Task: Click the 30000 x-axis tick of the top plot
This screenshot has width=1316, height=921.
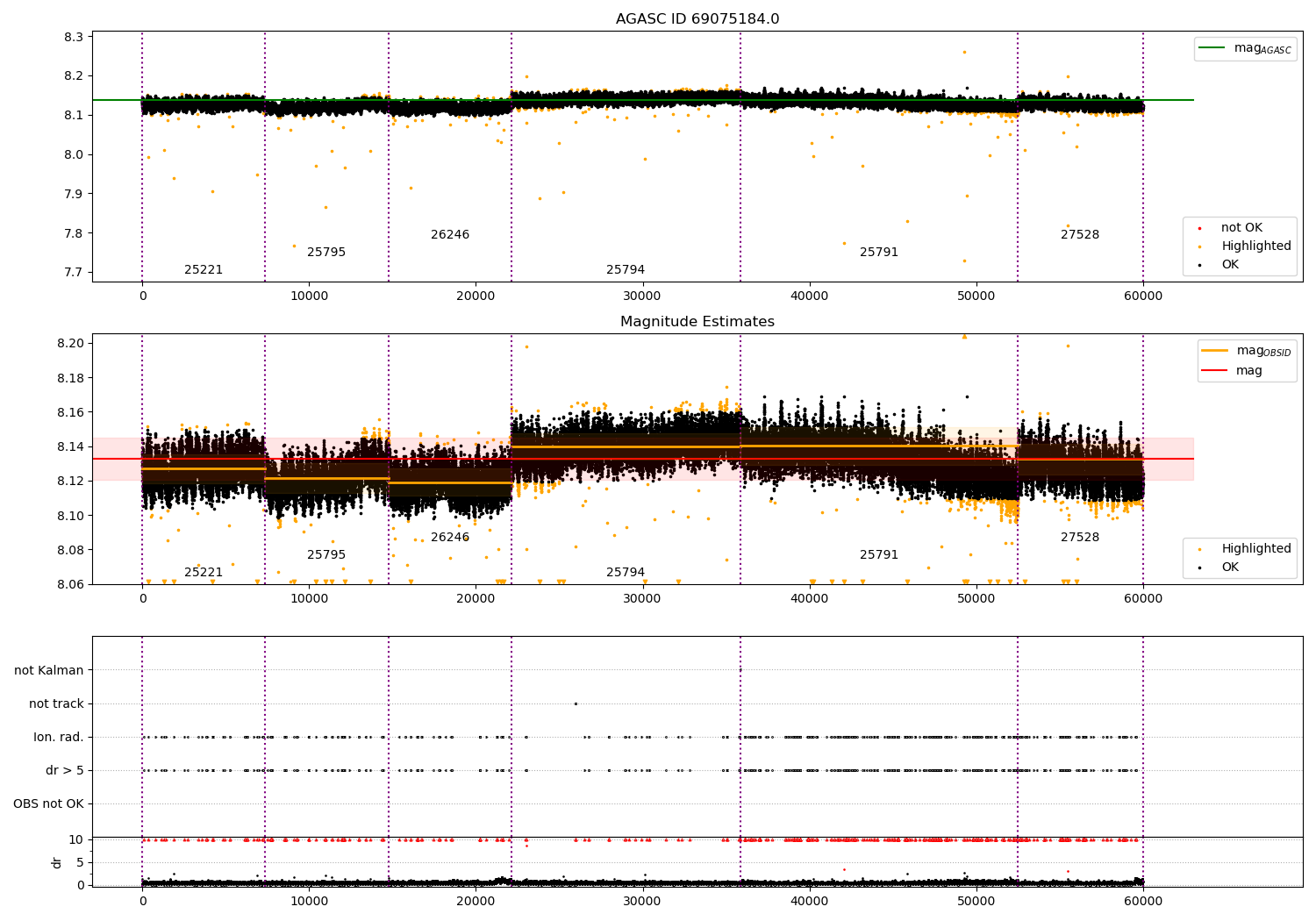Action: point(642,296)
